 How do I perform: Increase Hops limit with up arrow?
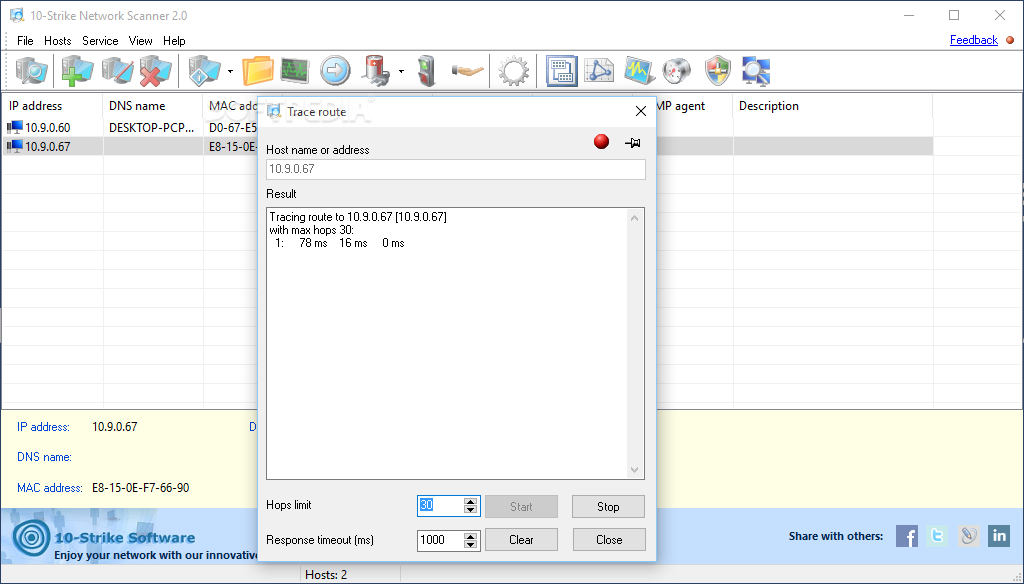pos(470,502)
